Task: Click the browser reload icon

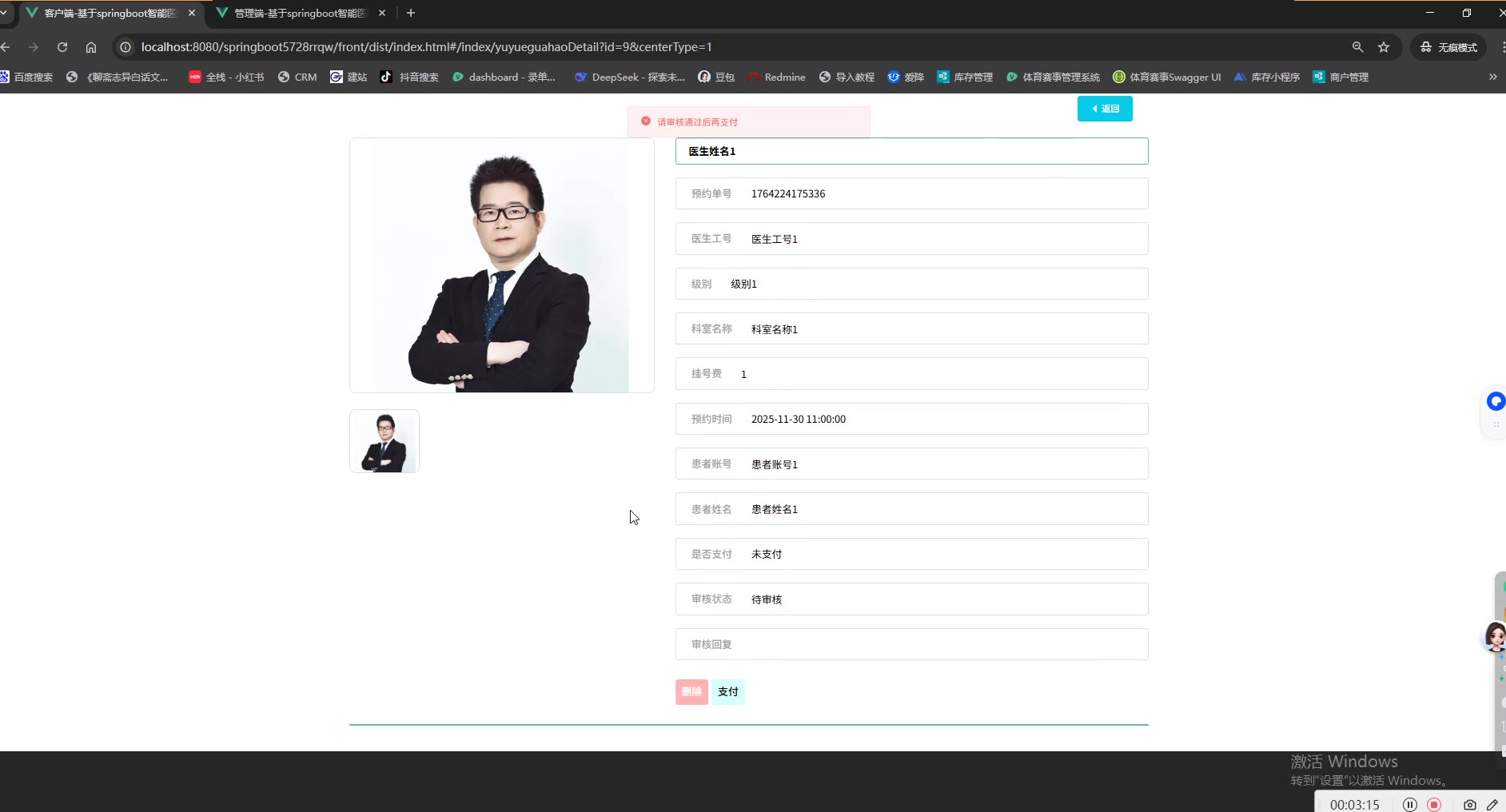Action: [x=62, y=47]
